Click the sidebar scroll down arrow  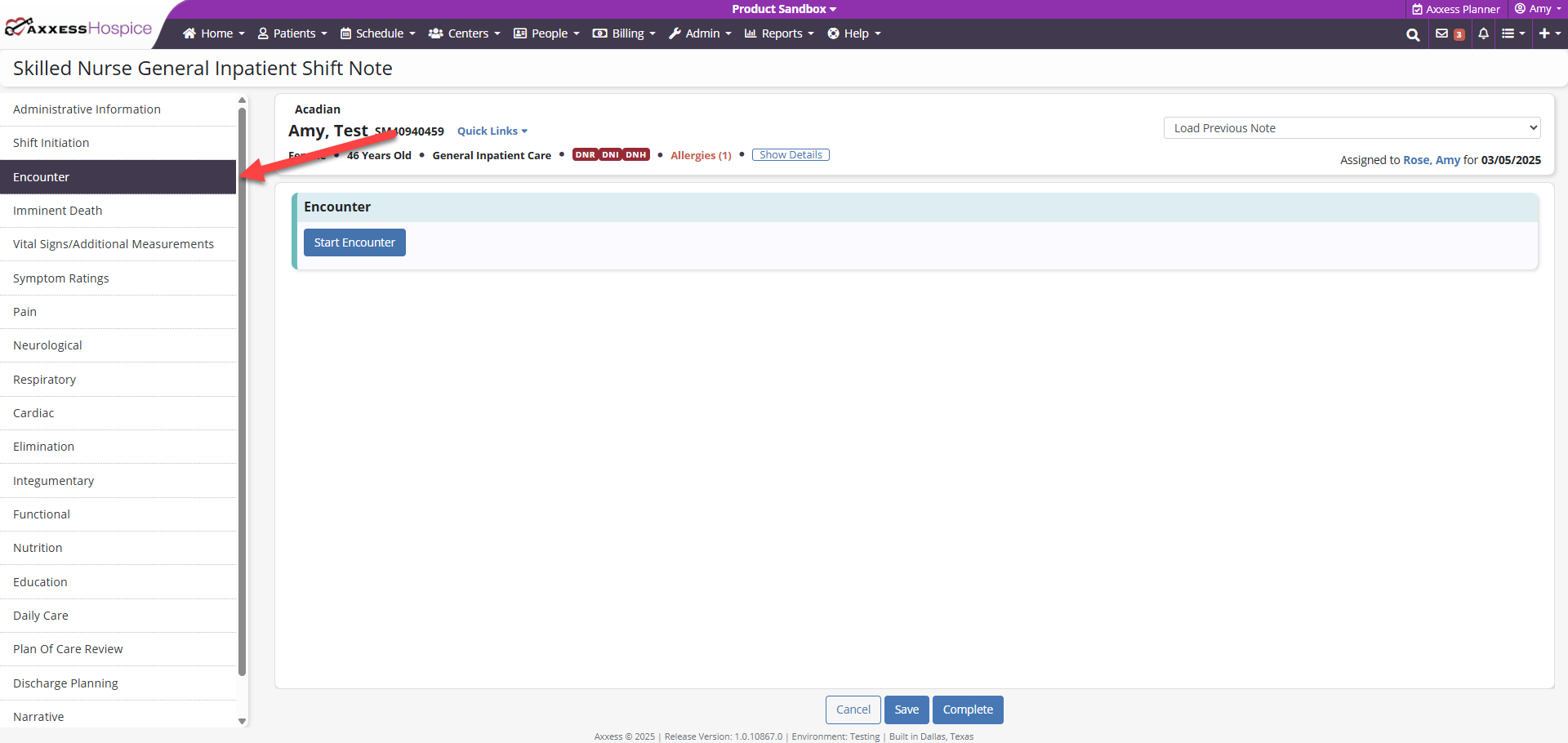(242, 721)
